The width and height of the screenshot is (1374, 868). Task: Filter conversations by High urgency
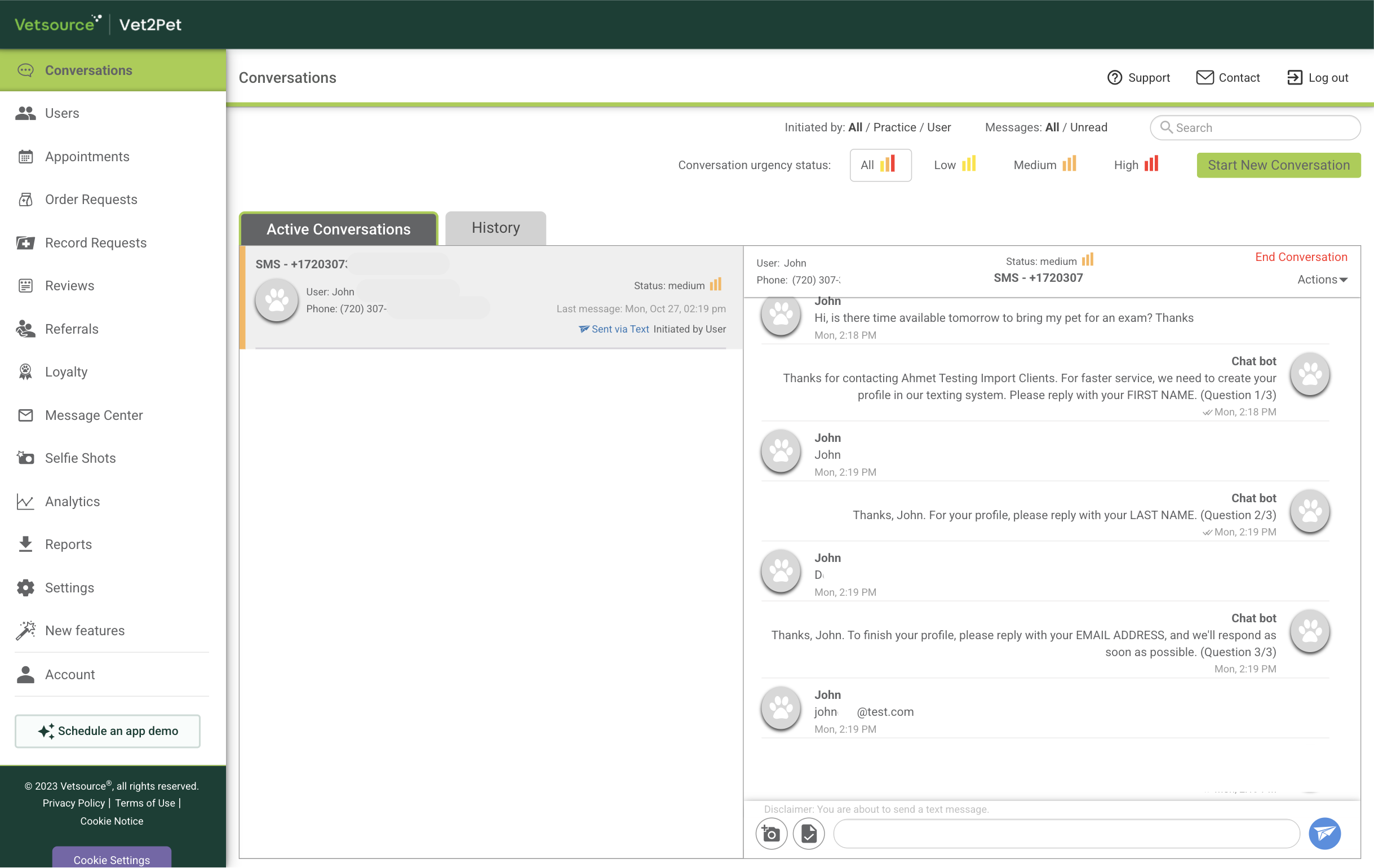1136,165
